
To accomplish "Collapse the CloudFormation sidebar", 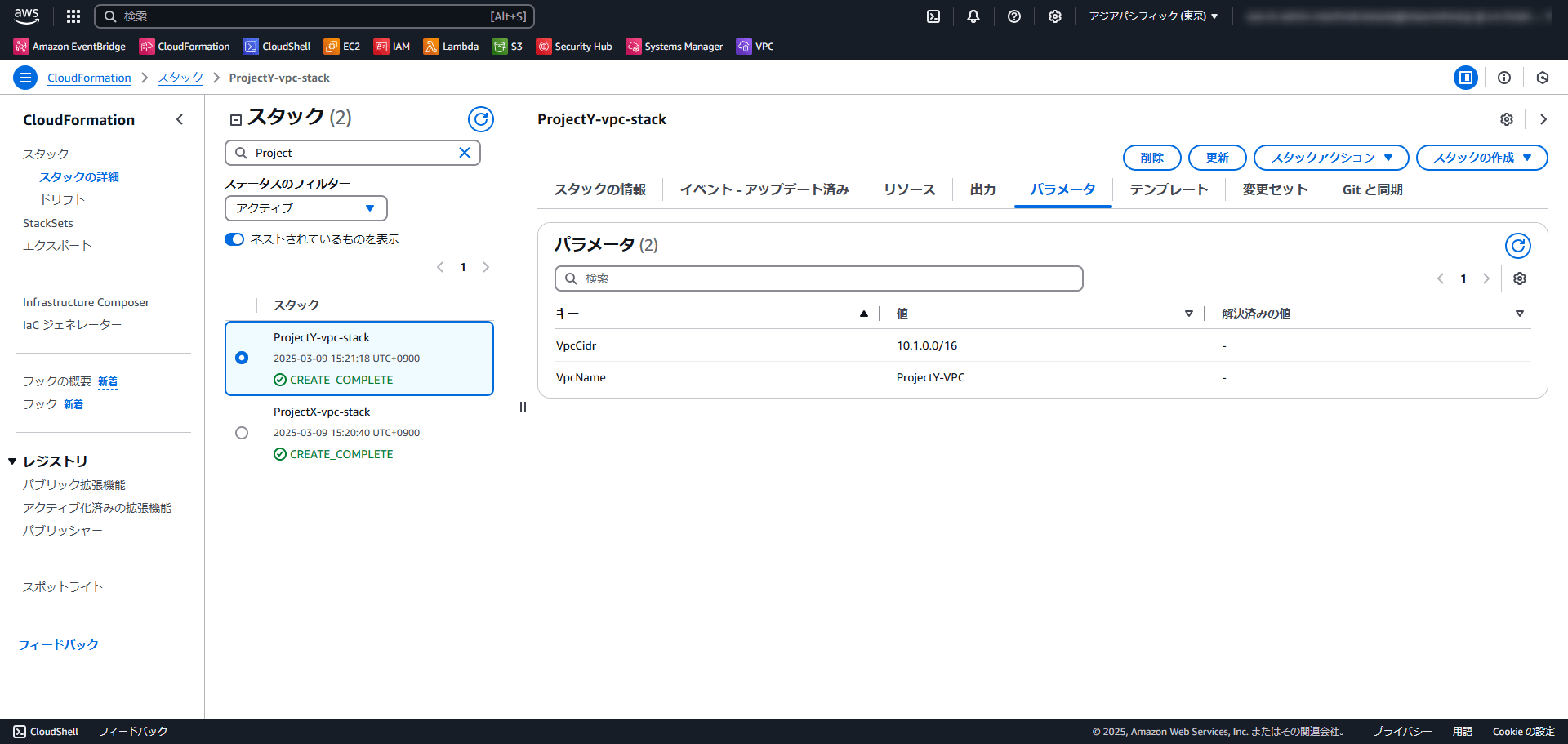I will [x=180, y=119].
